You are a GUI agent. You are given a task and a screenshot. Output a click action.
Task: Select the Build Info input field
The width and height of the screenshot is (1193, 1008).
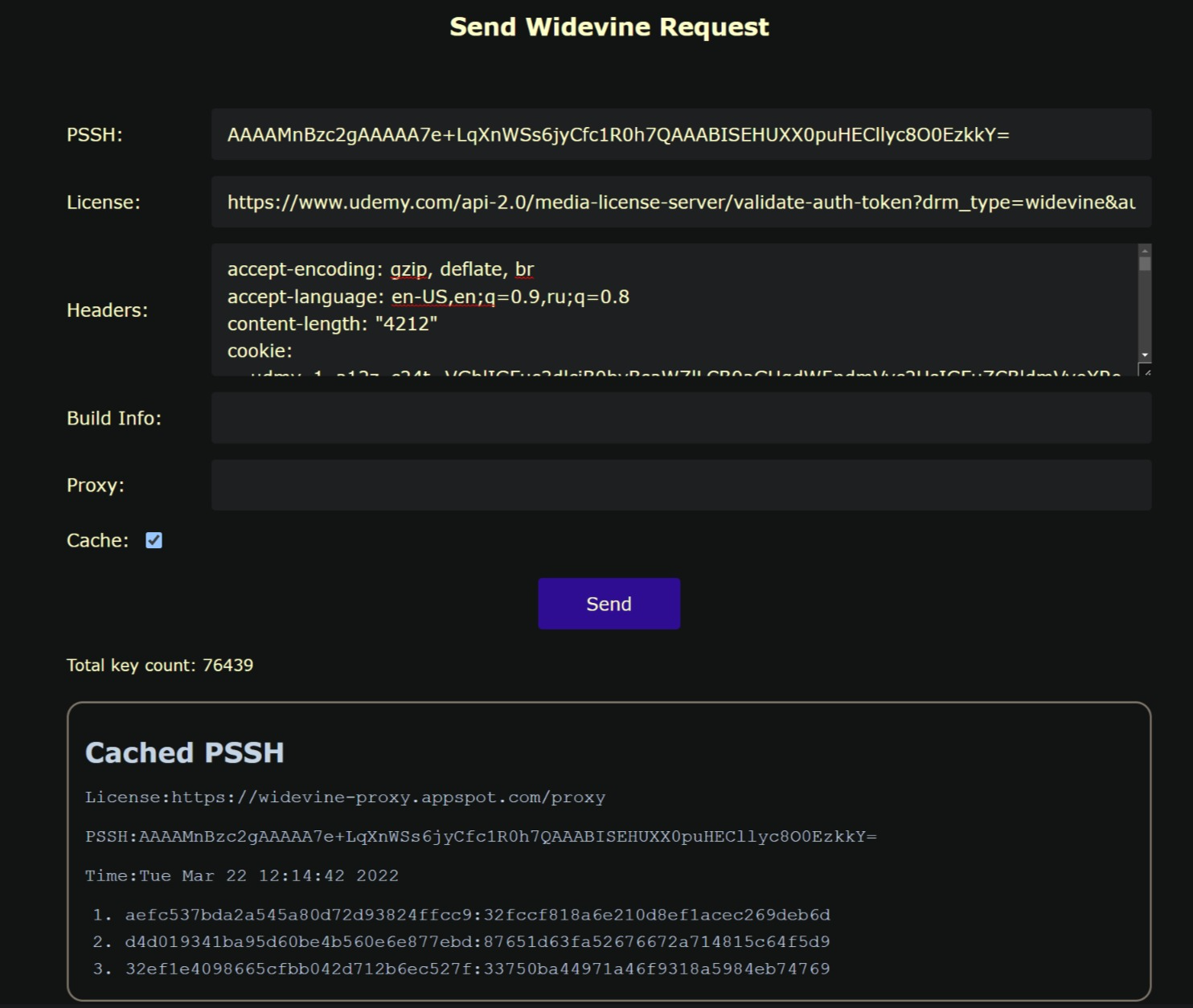[680, 418]
